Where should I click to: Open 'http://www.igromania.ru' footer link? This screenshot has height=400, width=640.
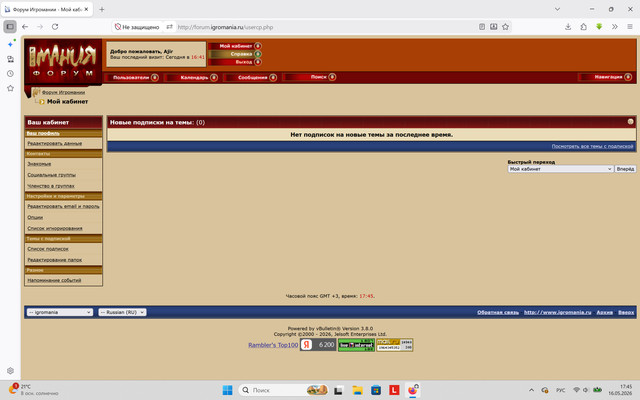[x=558, y=312]
